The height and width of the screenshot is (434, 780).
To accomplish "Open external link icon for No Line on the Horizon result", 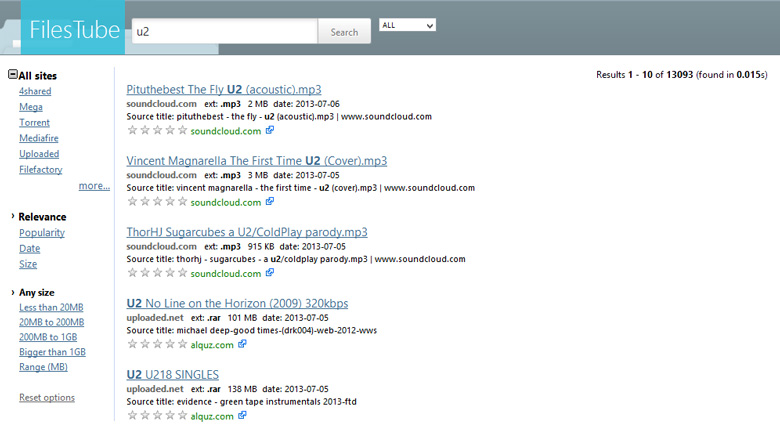I will click(242, 344).
